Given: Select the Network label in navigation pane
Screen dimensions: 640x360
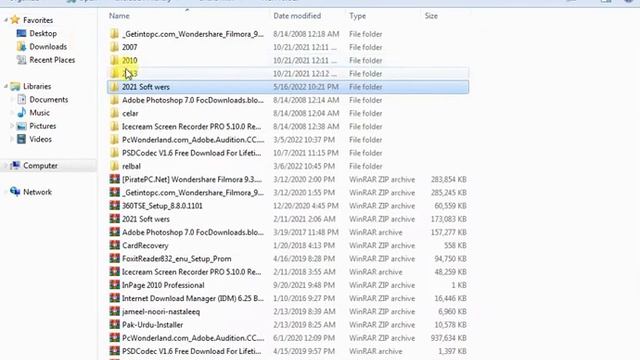Looking at the screenshot, I should [x=37, y=192].
